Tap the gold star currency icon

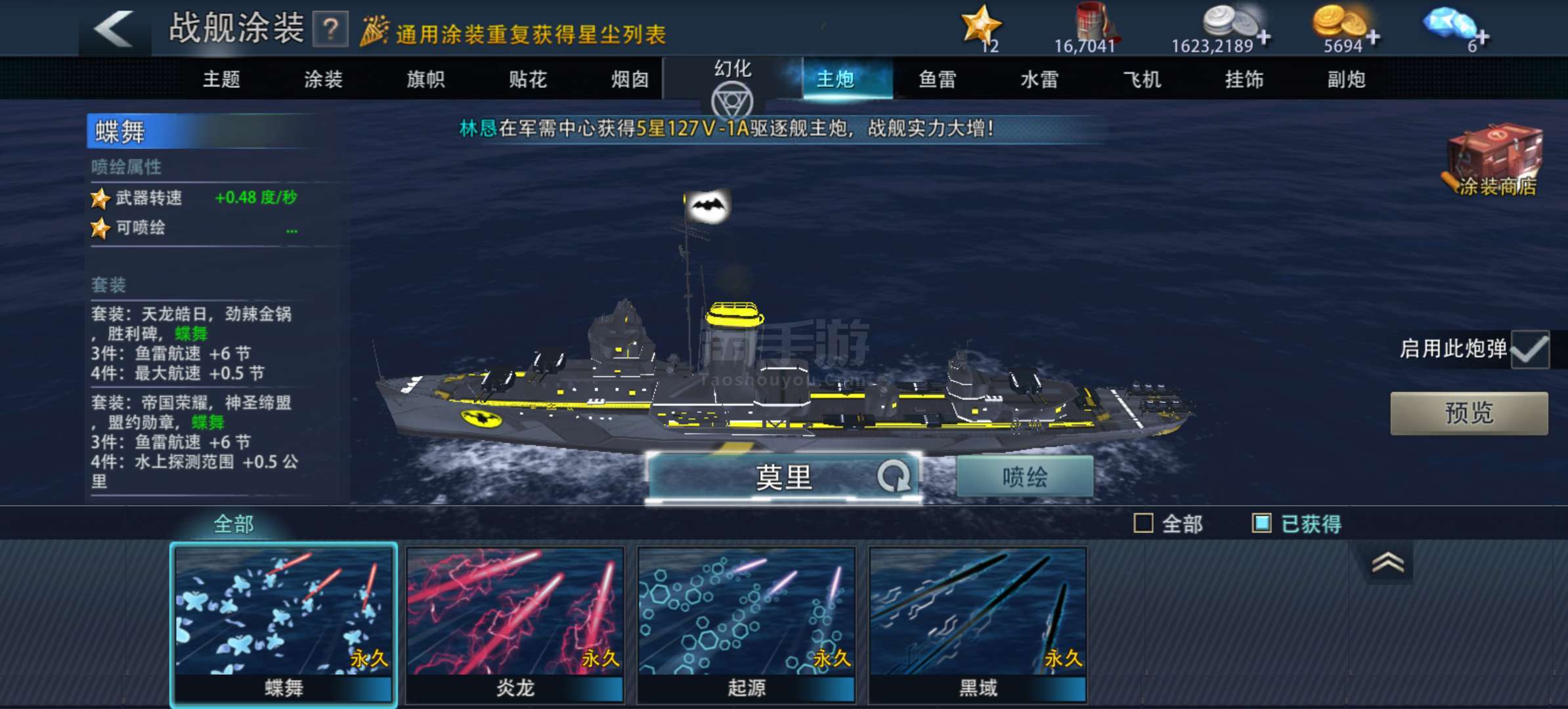tap(981, 25)
